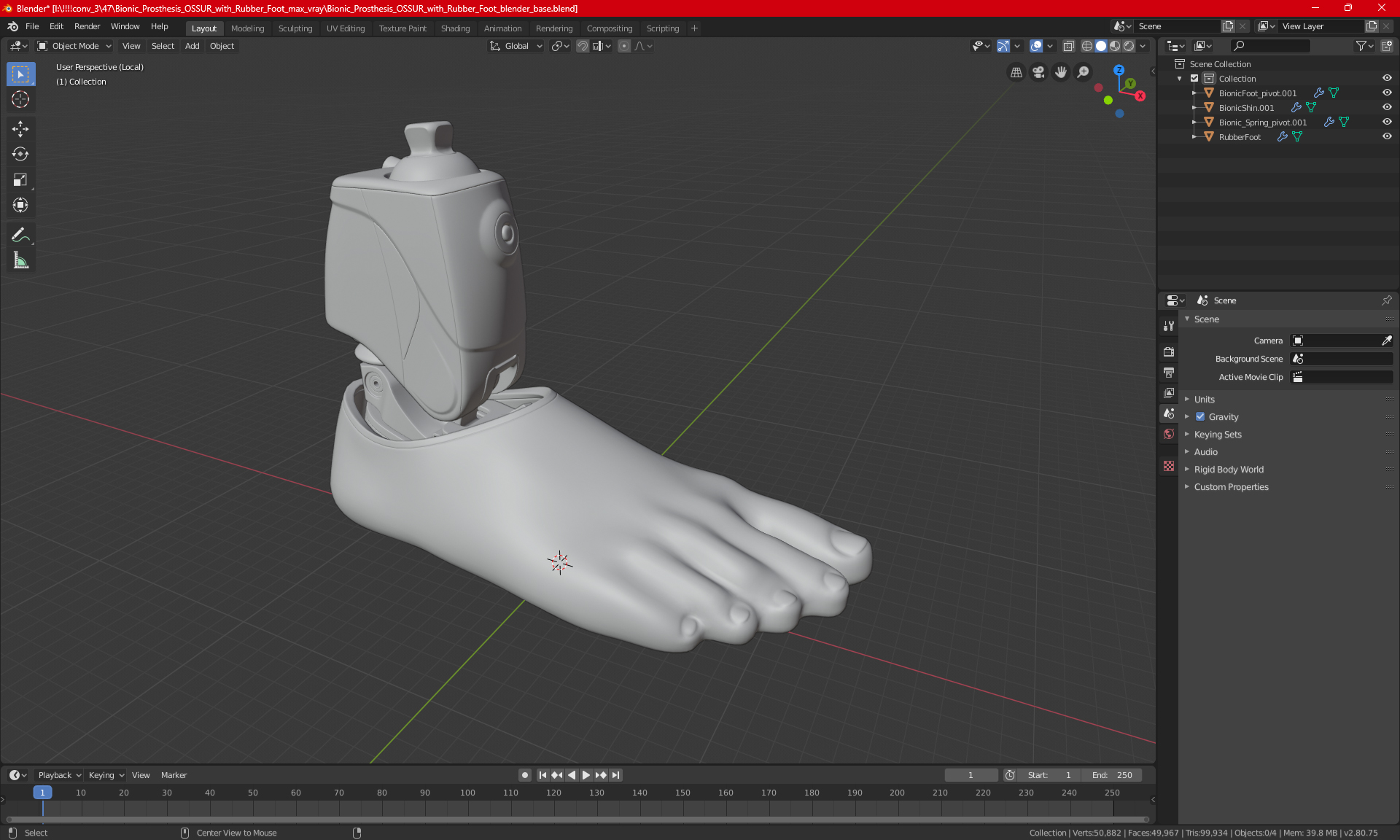1400x840 pixels.
Task: Uncheck the Collection exclude checkbox
Action: point(1194,79)
